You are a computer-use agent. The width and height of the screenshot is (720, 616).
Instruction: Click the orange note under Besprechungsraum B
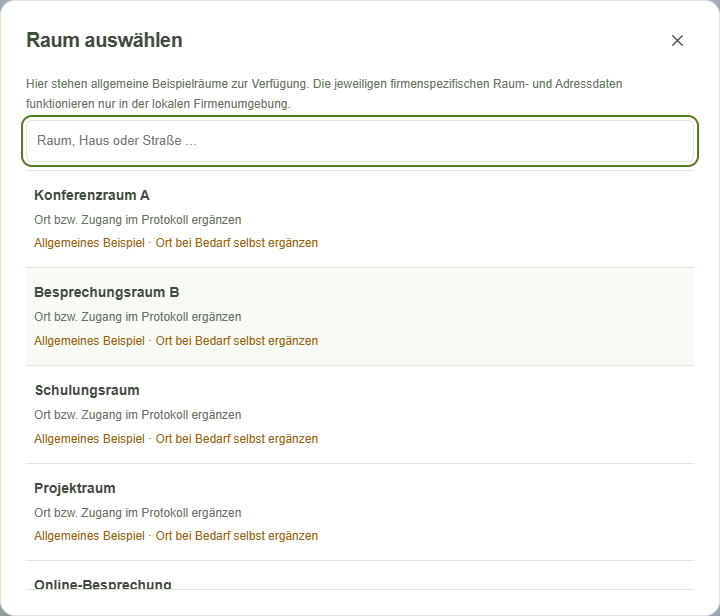(176, 341)
